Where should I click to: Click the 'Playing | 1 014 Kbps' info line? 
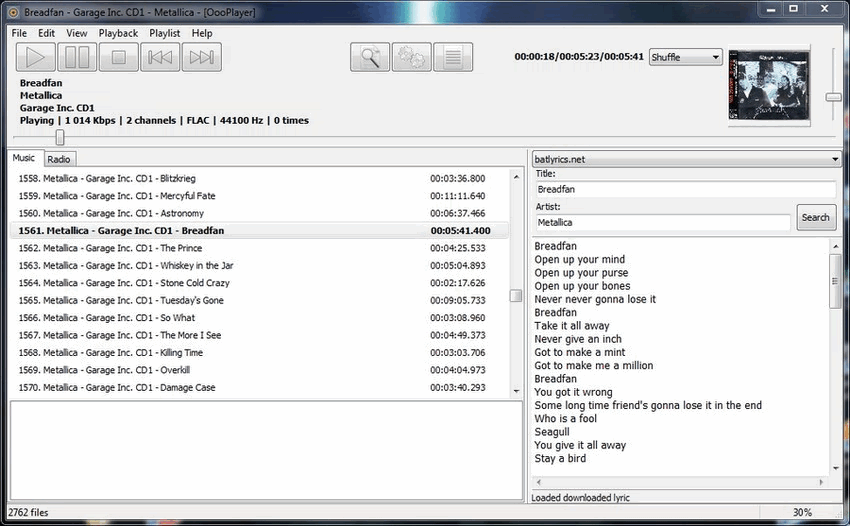tap(164, 120)
